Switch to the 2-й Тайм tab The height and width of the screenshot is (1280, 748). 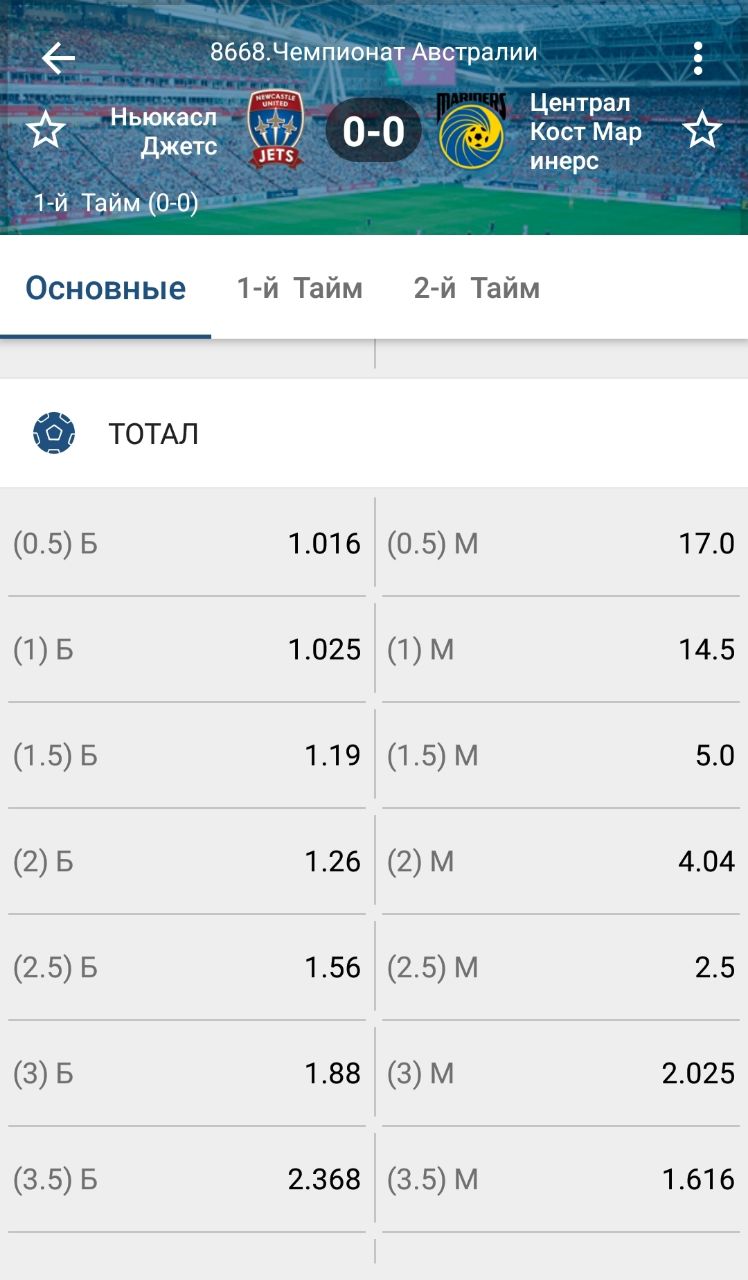[x=476, y=289]
